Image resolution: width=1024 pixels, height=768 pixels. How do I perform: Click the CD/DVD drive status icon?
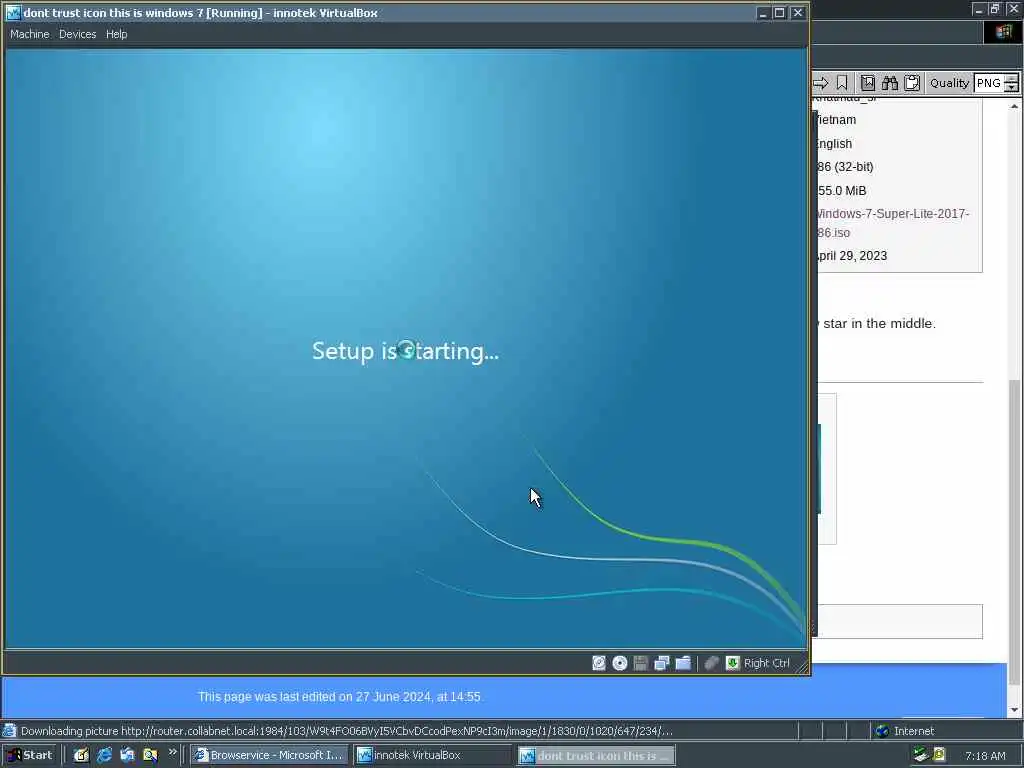click(x=620, y=663)
